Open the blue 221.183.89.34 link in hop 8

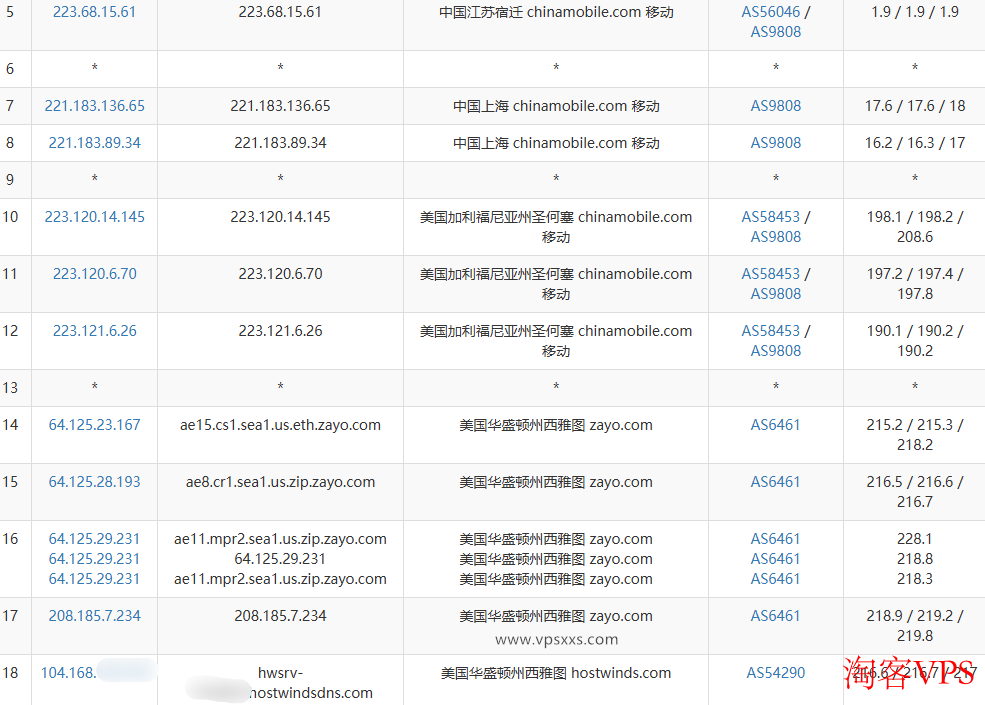[94, 143]
